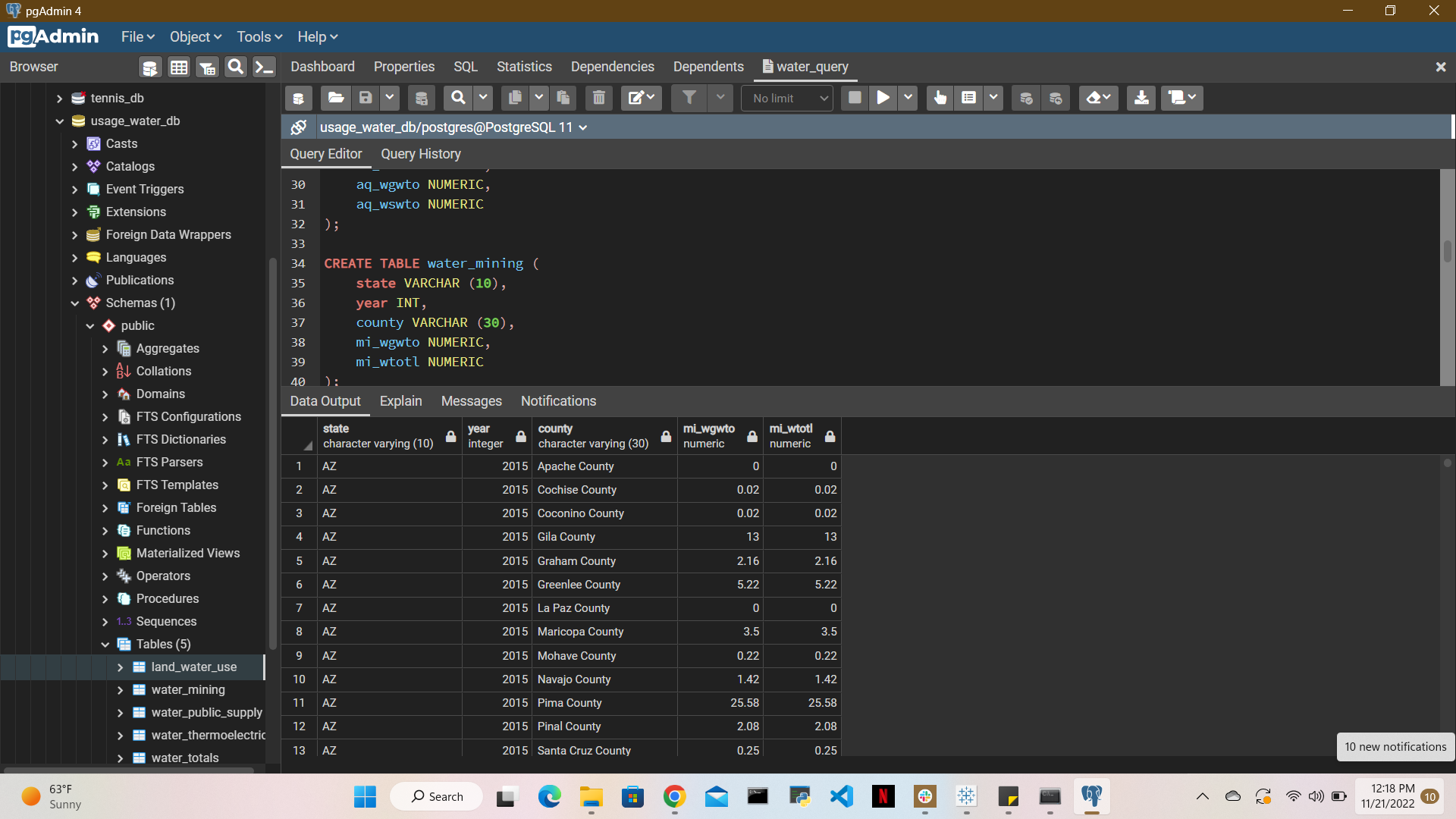This screenshot has height=819, width=1456.
Task: Click the Find magnifier icon in query toolbar
Action: tap(458, 98)
